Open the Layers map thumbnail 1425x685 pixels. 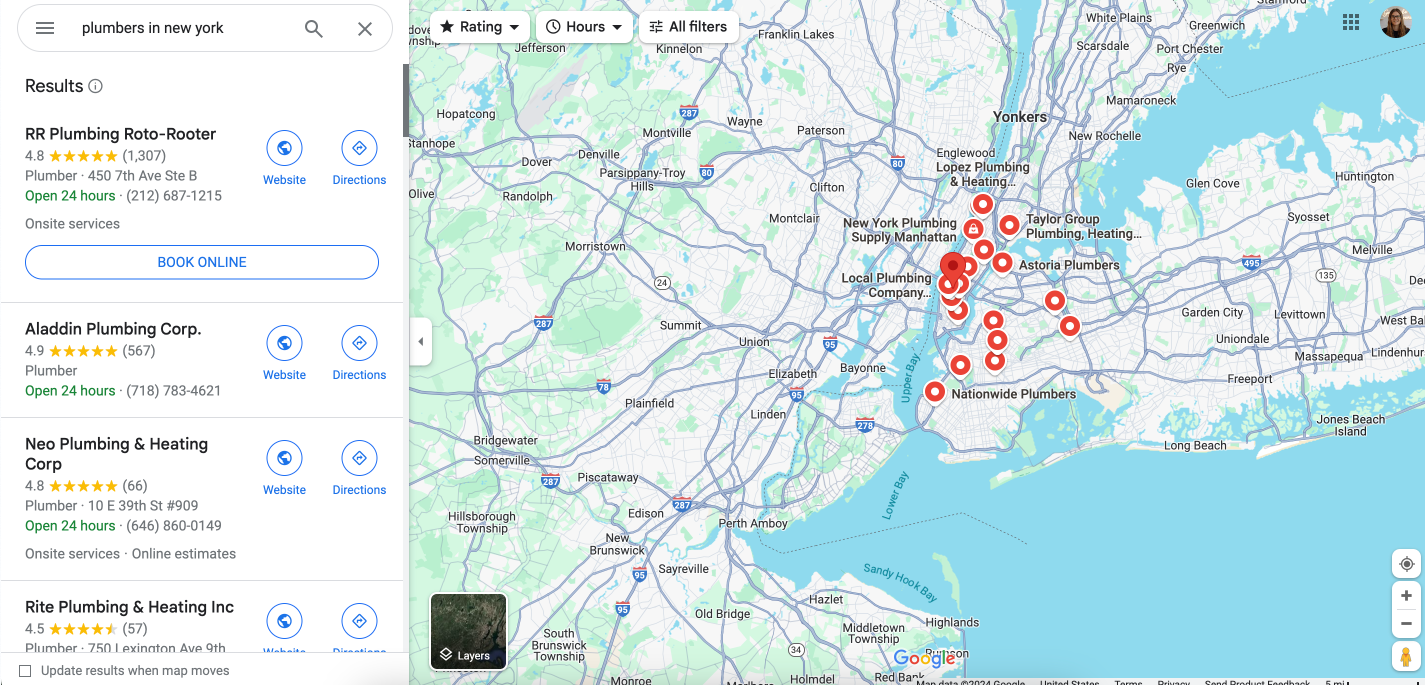click(x=468, y=631)
